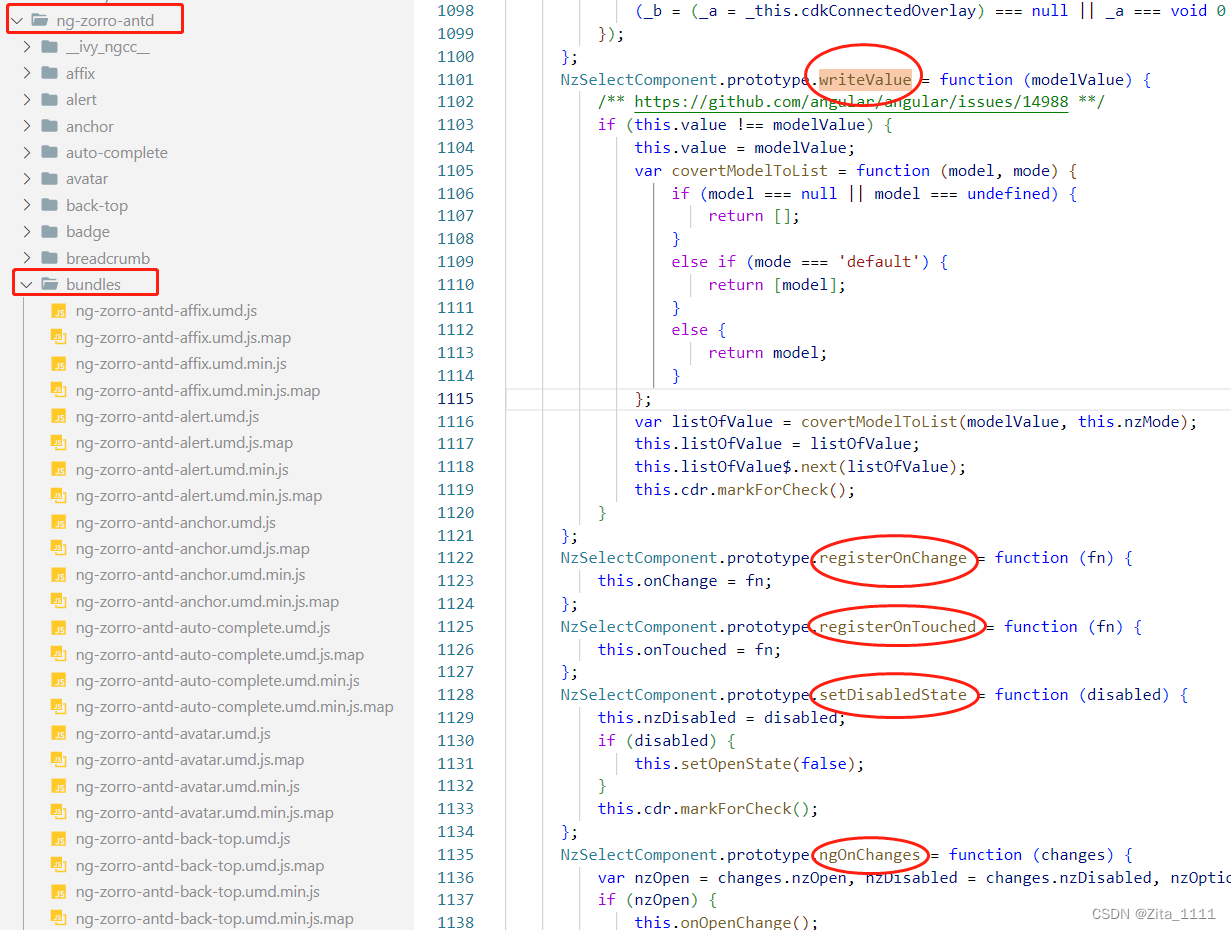Click the folder icon next to breadcrumb
The height and width of the screenshot is (930, 1231).
coord(48,258)
